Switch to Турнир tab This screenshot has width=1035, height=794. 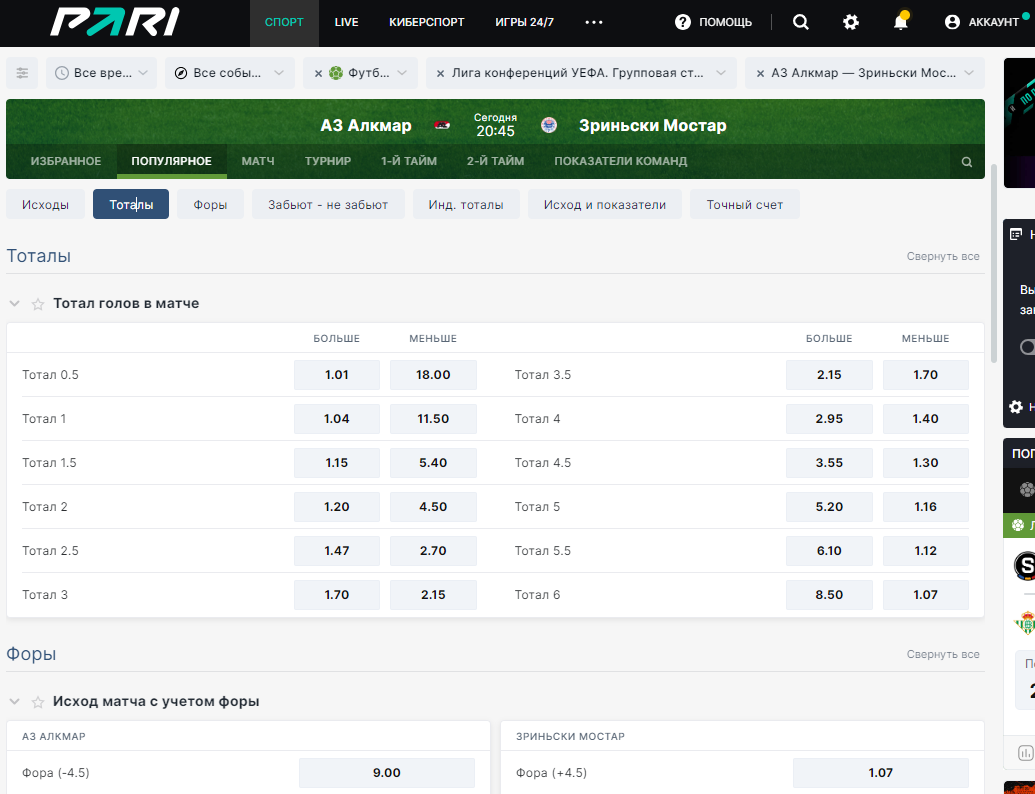tap(328, 161)
